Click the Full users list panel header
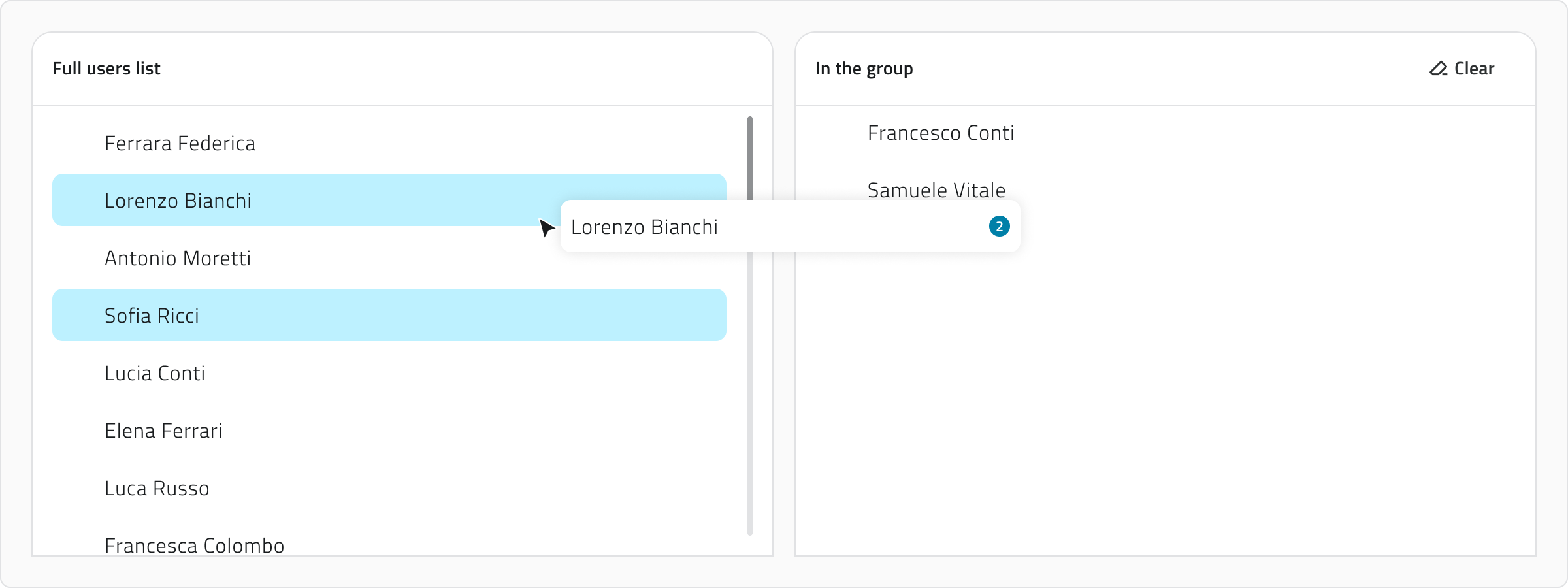Image resolution: width=1568 pixels, height=588 pixels. [x=106, y=68]
